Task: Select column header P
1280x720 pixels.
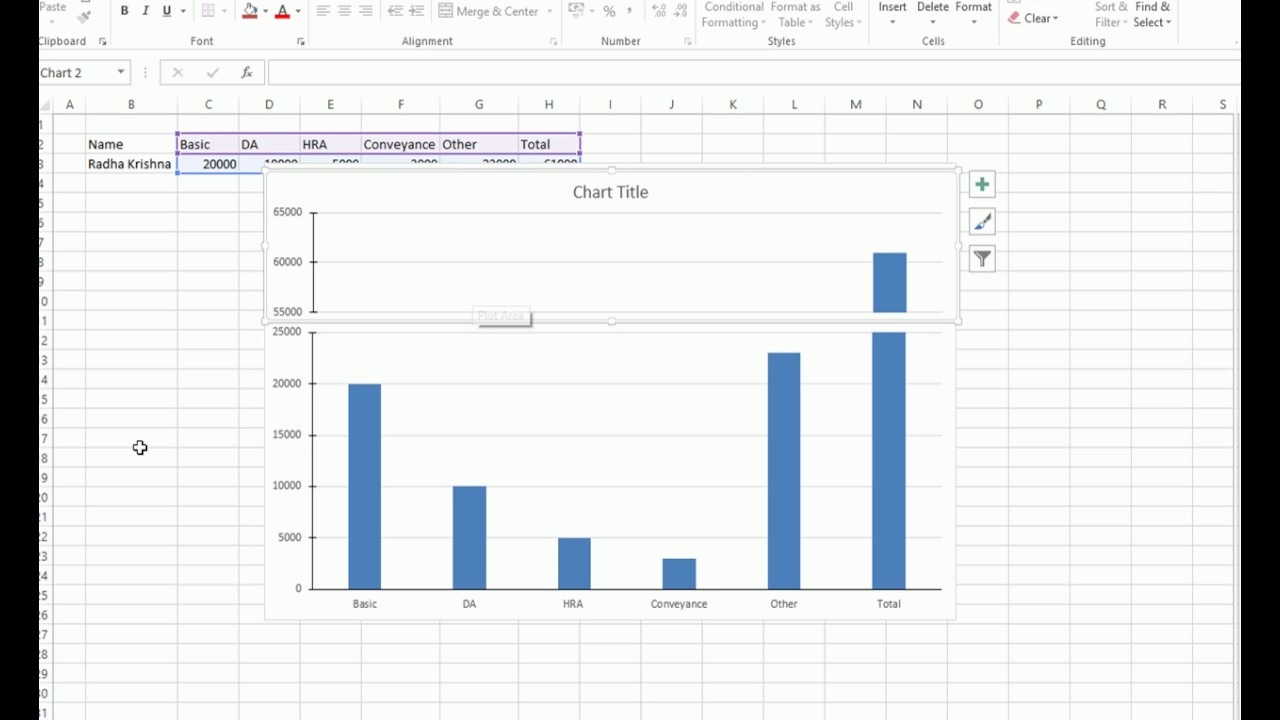Action: (1039, 104)
